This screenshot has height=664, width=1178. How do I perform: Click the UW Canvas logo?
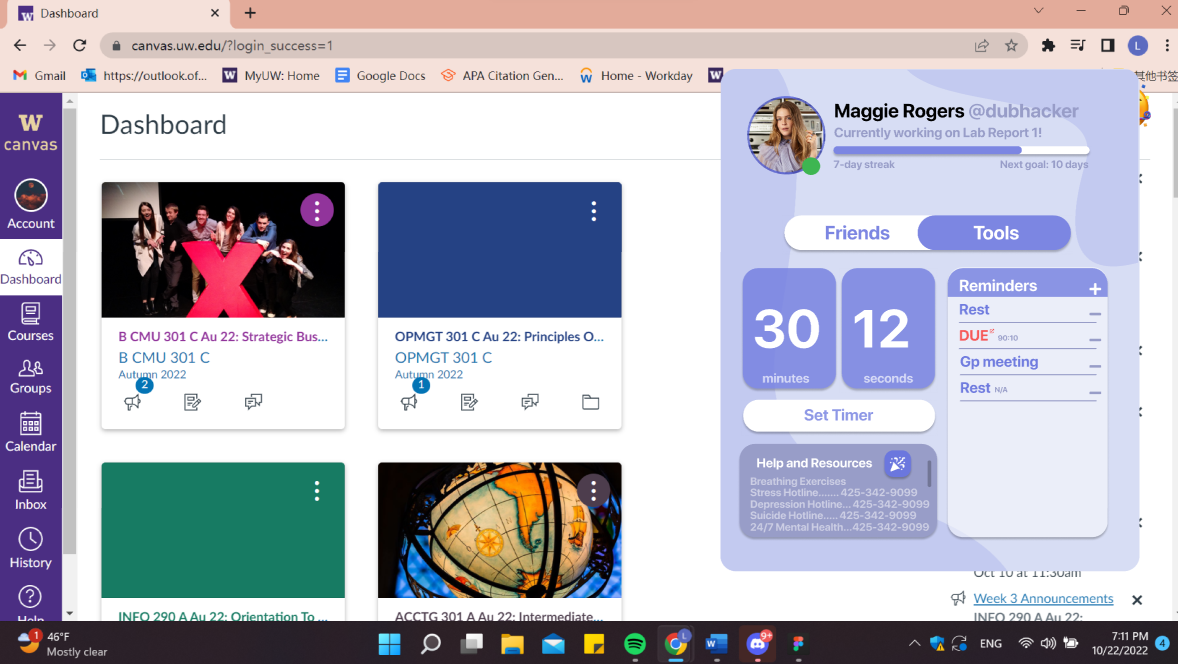click(x=31, y=132)
